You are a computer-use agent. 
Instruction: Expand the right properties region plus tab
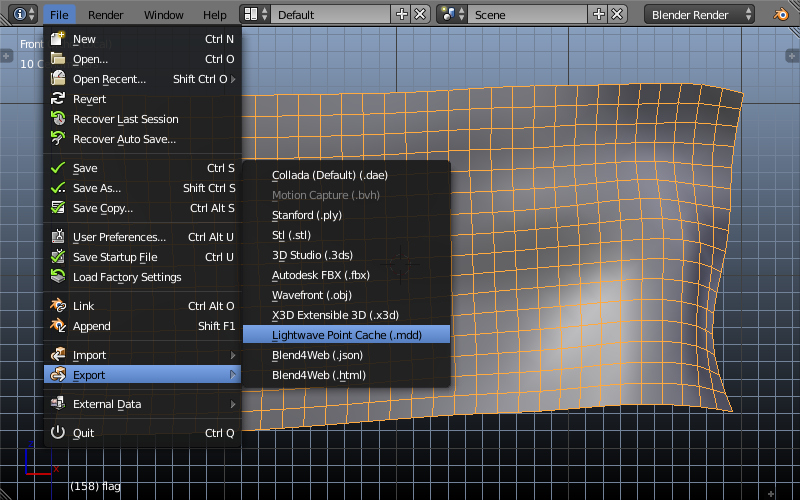point(792,56)
